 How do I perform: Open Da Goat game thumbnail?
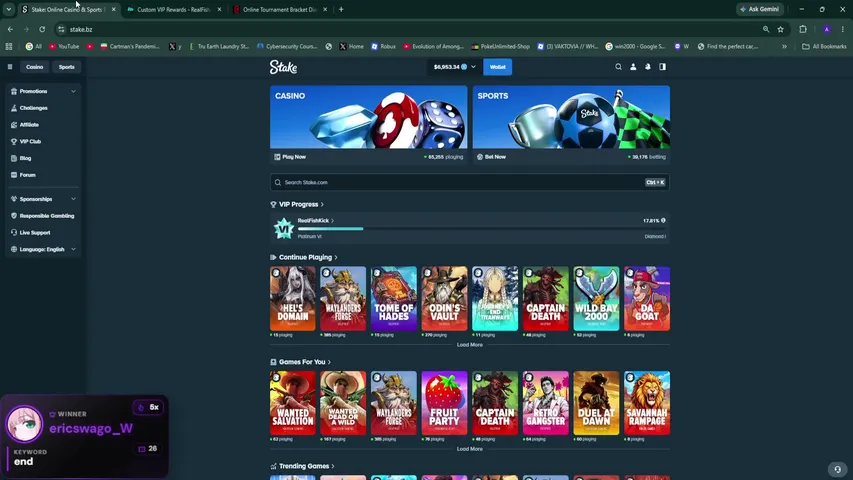(x=647, y=298)
